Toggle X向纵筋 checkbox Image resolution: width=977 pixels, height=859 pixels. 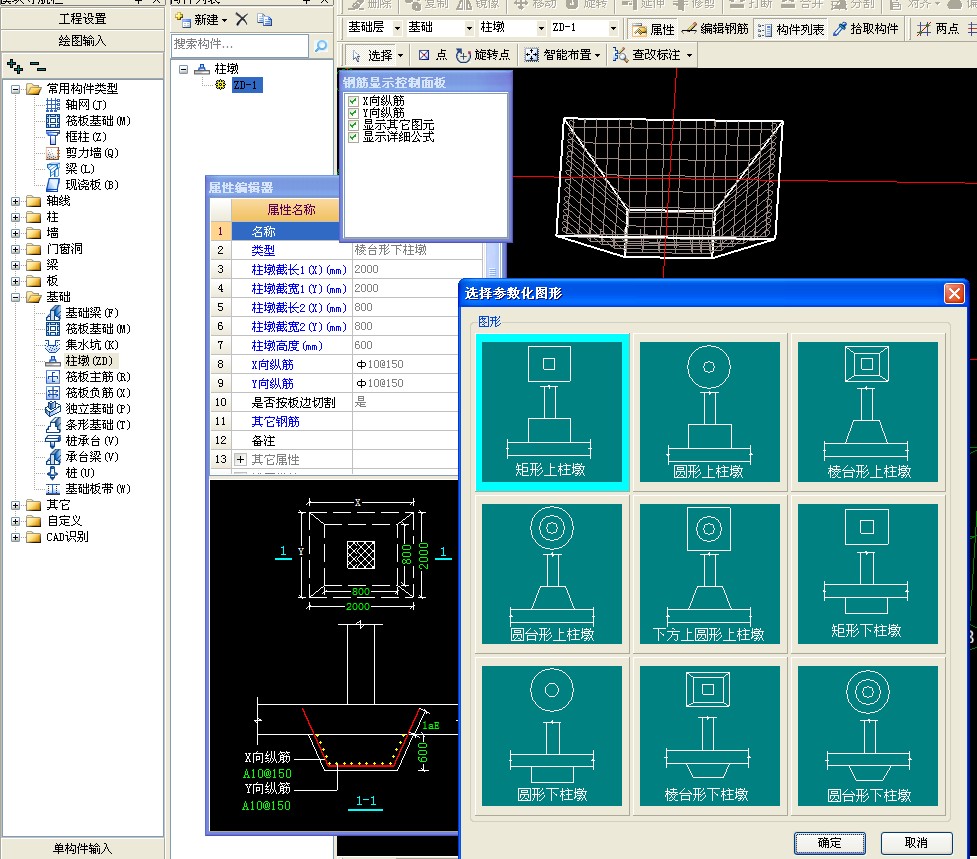(353, 101)
